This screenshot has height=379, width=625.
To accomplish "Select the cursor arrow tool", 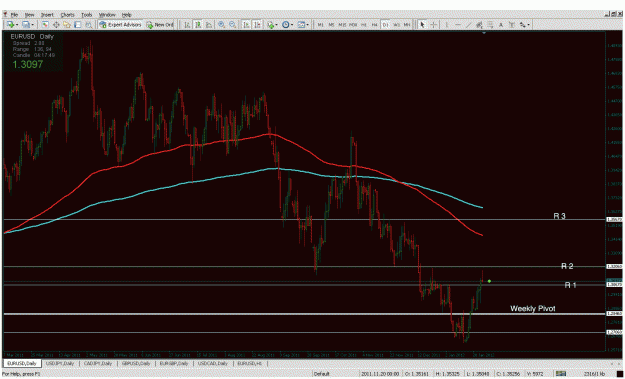I will (x=423, y=25).
